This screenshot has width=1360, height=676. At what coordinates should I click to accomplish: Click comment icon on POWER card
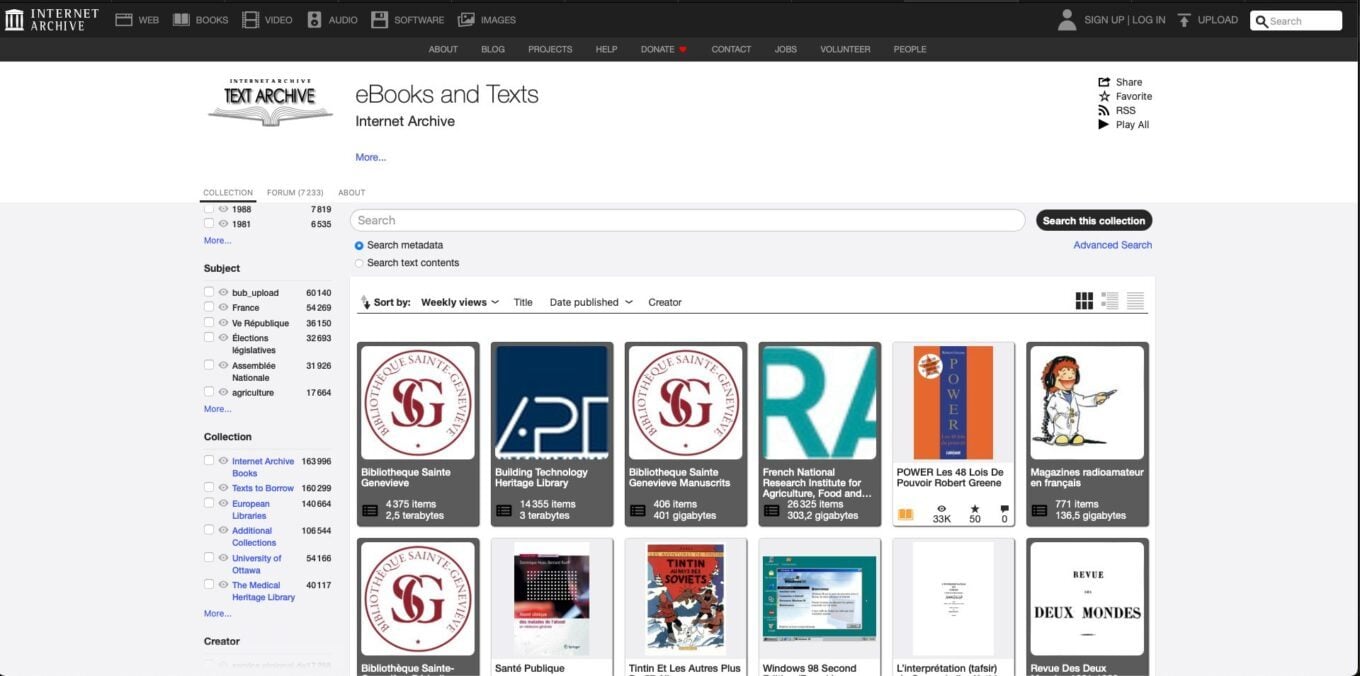pyautogui.click(x=1004, y=508)
